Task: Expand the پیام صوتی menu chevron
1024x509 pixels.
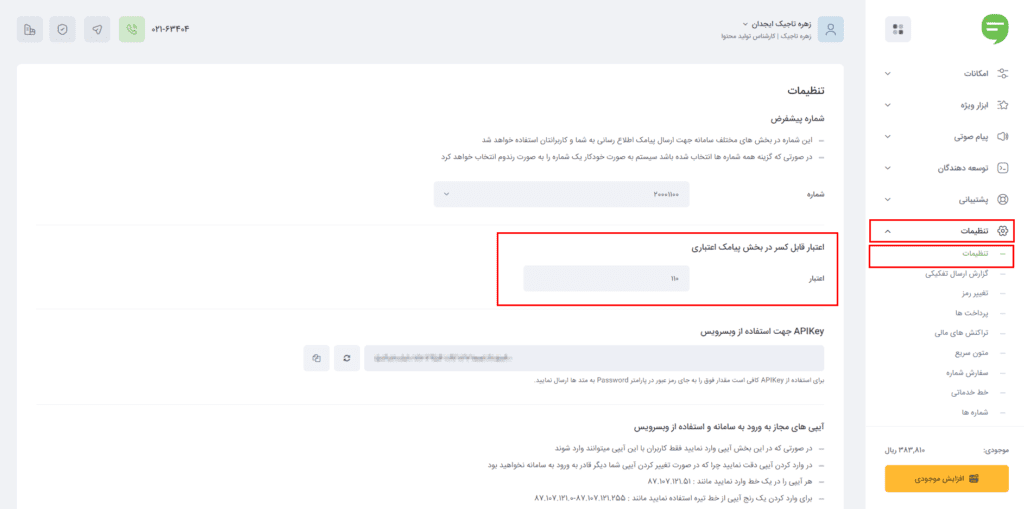Action: (887, 137)
